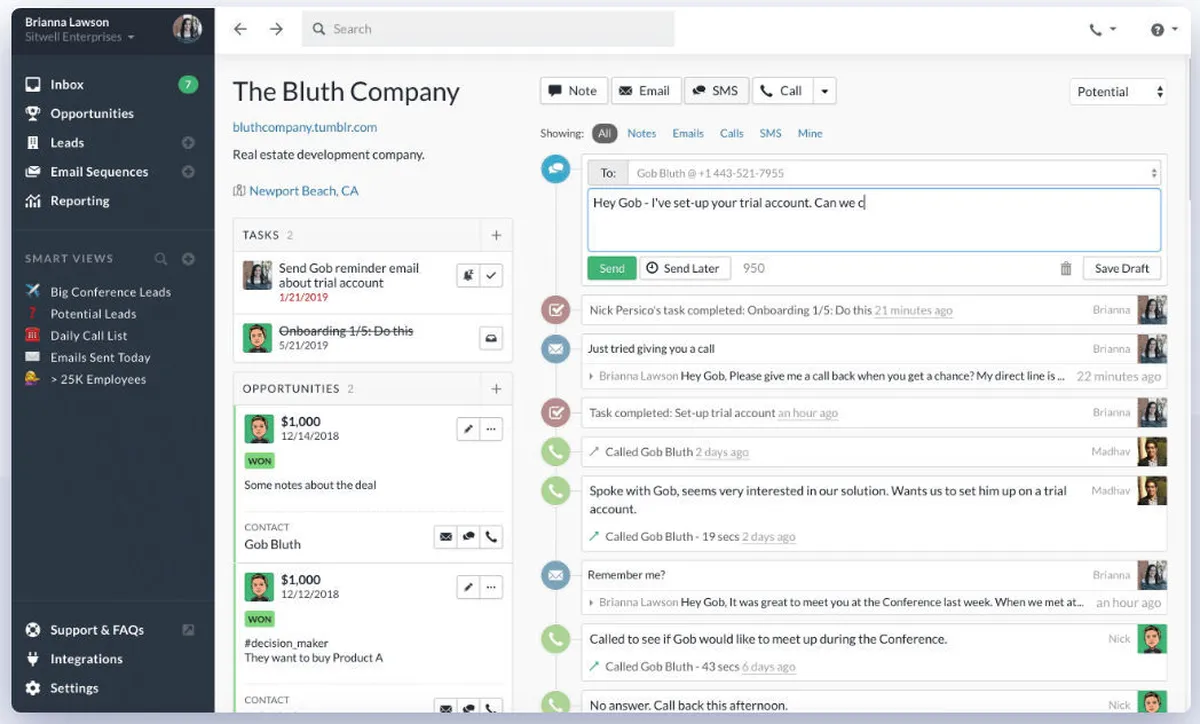Screen dimensions: 1200x724
Task: Click Save Draft button
Action: coord(1122,268)
